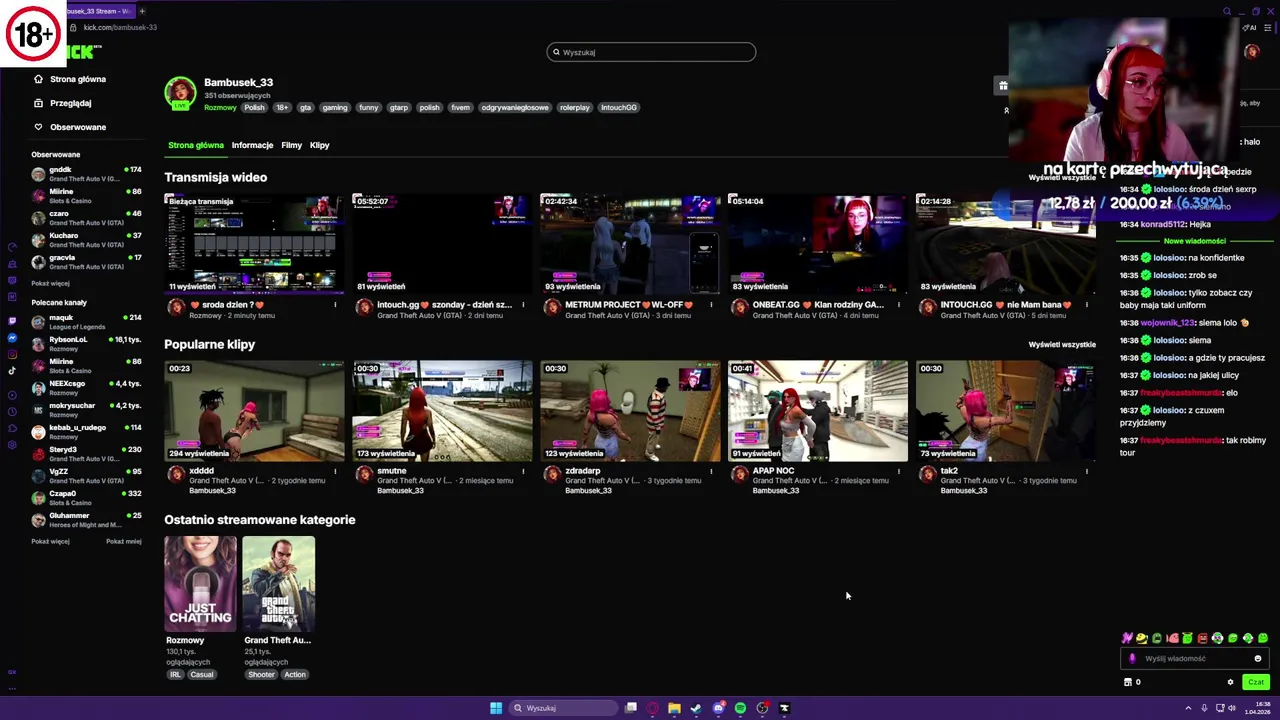Screen dimensions: 1280x720
Task: Open options menu for intouch.gg szonday video
Action: [x=523, y=305]
